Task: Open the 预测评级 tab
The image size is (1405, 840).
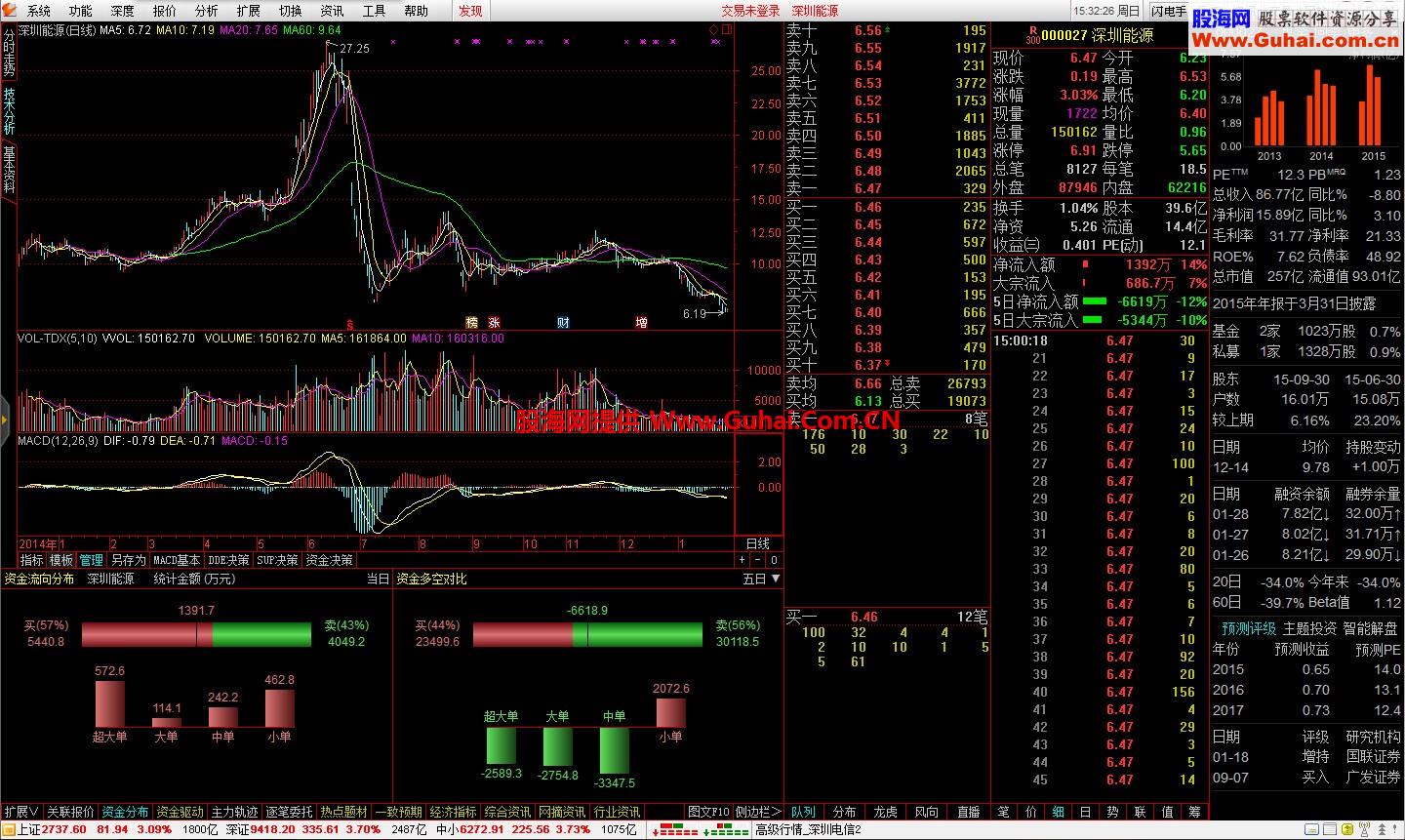Action: 1249,628
